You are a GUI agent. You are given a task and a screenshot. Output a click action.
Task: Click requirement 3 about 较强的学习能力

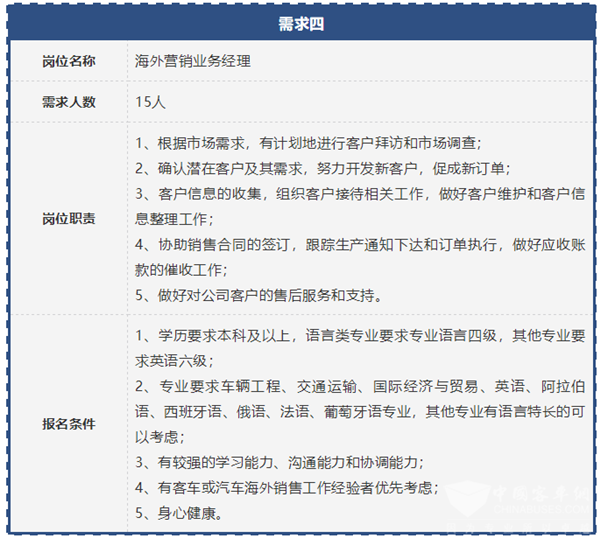pos(278,461)
